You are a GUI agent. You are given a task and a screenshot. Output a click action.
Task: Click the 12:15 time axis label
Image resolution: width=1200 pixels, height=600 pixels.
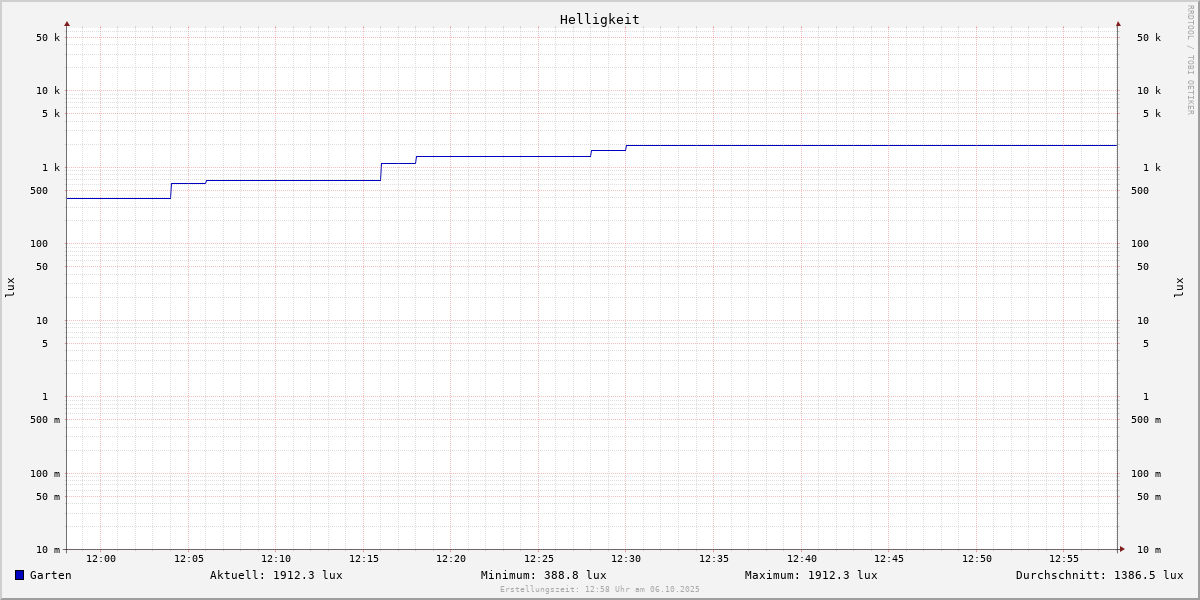click(364, 559)
